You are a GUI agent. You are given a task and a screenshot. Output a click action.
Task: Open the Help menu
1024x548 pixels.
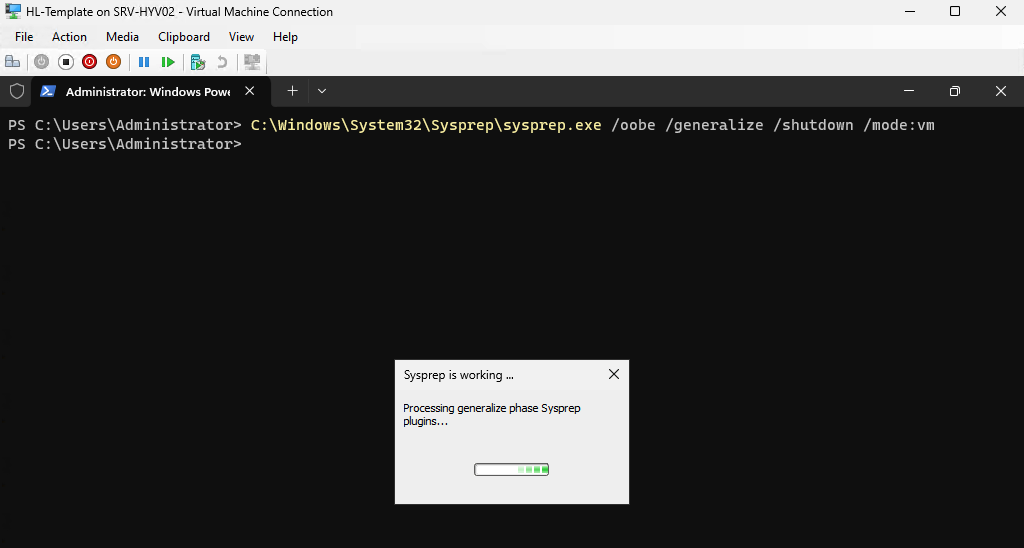pyautogui.click(x=285, y=37)
